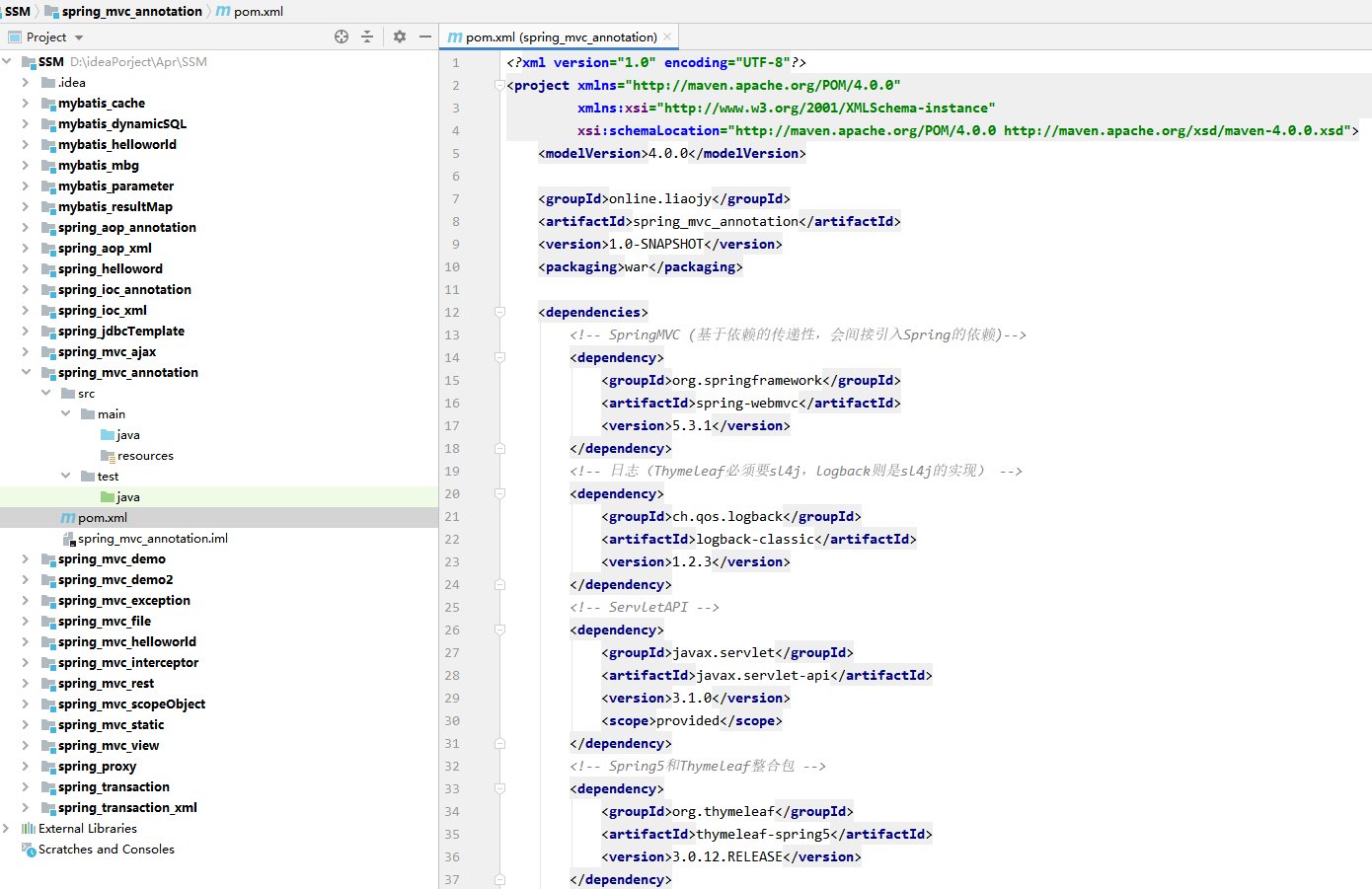Click the blue java source folder icon under main
Image resolution: width=1372 pixels, height=889 pixels.
[x=108, y=435]
